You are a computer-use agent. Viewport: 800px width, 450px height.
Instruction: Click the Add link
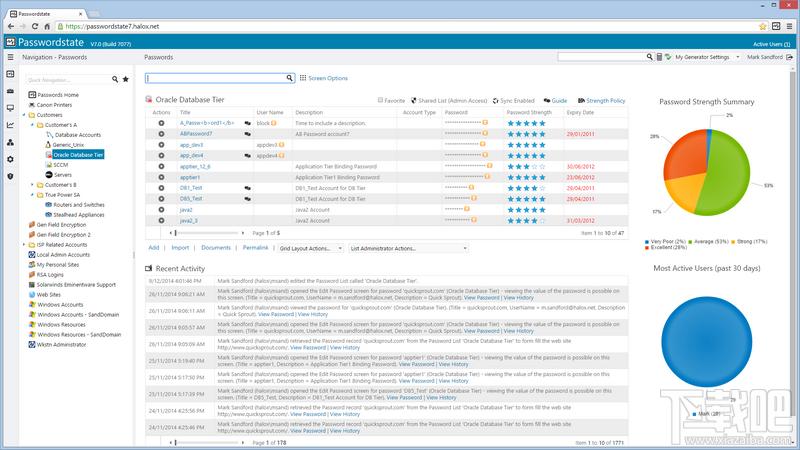pos(154,247)
